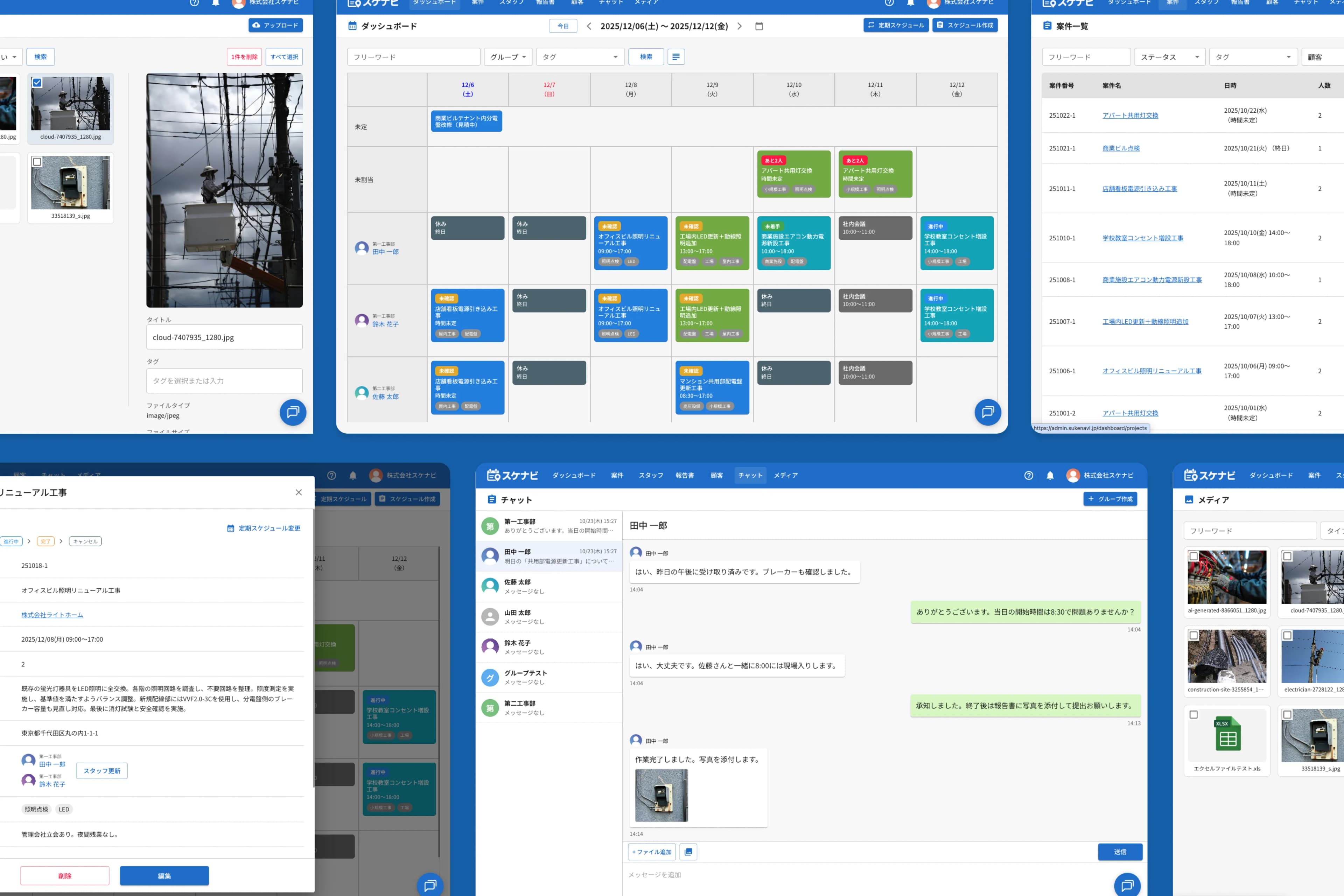
Task: Click the green アパート共用灯交換 card on 12/10
Action: tap(793, 174)
